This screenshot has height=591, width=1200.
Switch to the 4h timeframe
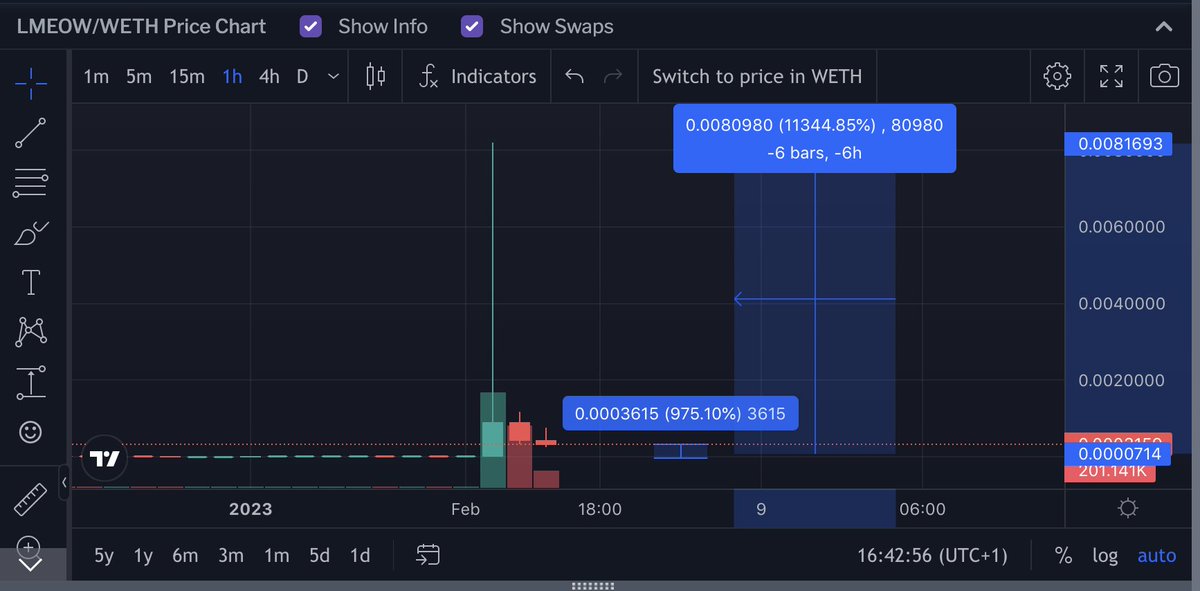269,76
